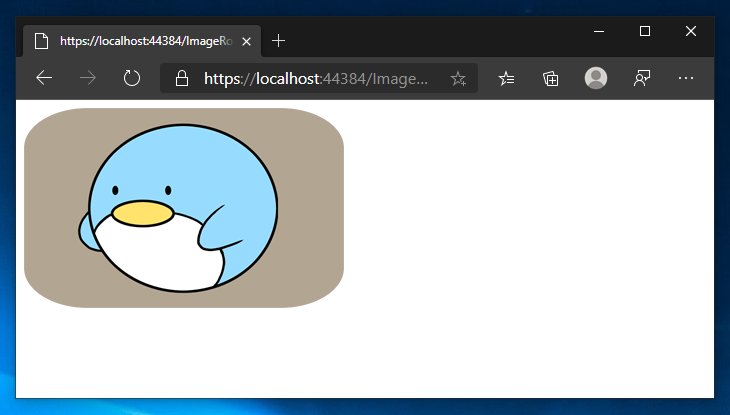Select the localhost:44384/ImageRo tab
Viewport: 730px width, 415px height.
click(x=142, y=41)
